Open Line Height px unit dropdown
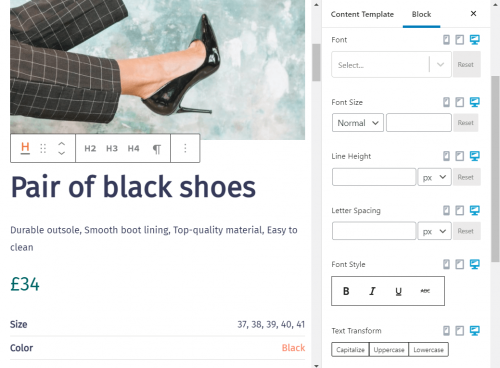500x368 pixels. 434,177
